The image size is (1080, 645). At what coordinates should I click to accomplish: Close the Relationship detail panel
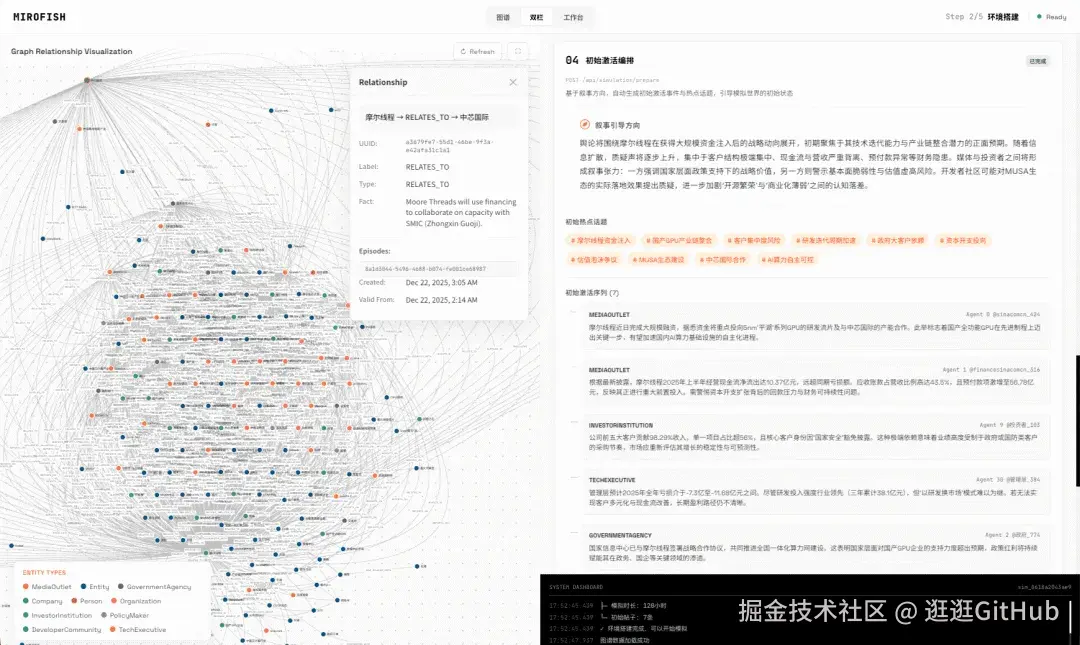pyautogui.click(x=513, y=82)
